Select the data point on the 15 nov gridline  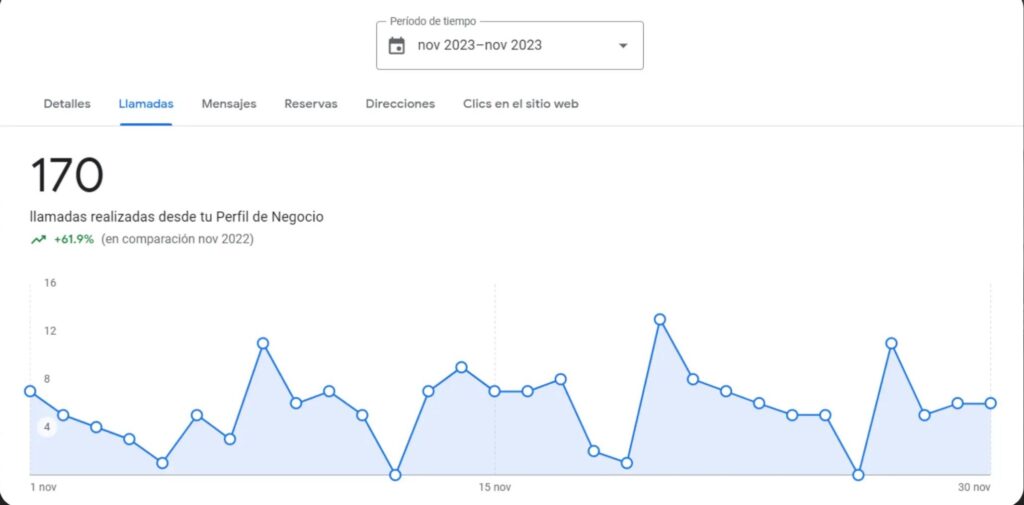pyautogui.click(x=494, y=391)
